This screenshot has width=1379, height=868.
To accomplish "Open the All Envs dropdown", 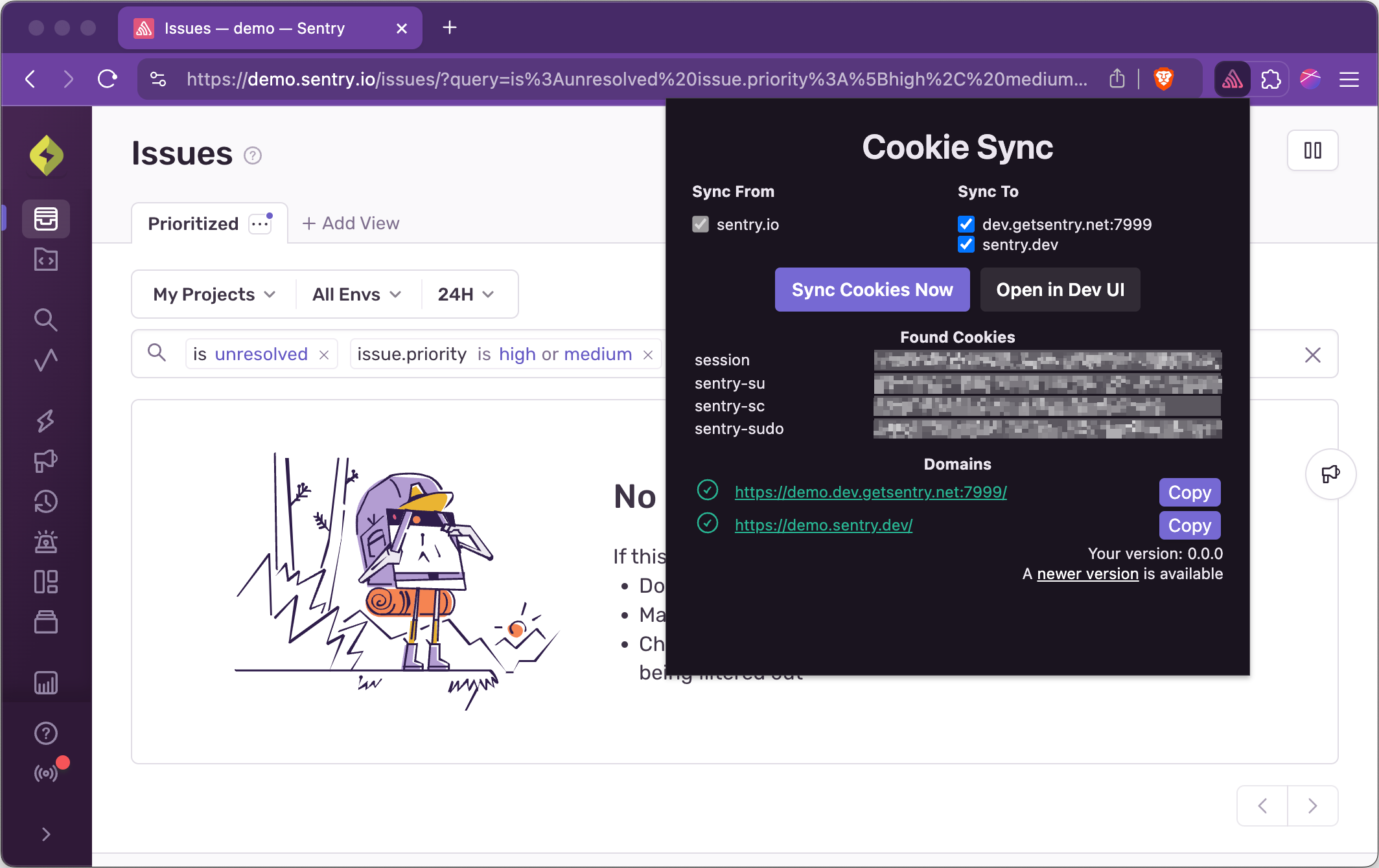I will pyautogui.click(x=356, y=294).
